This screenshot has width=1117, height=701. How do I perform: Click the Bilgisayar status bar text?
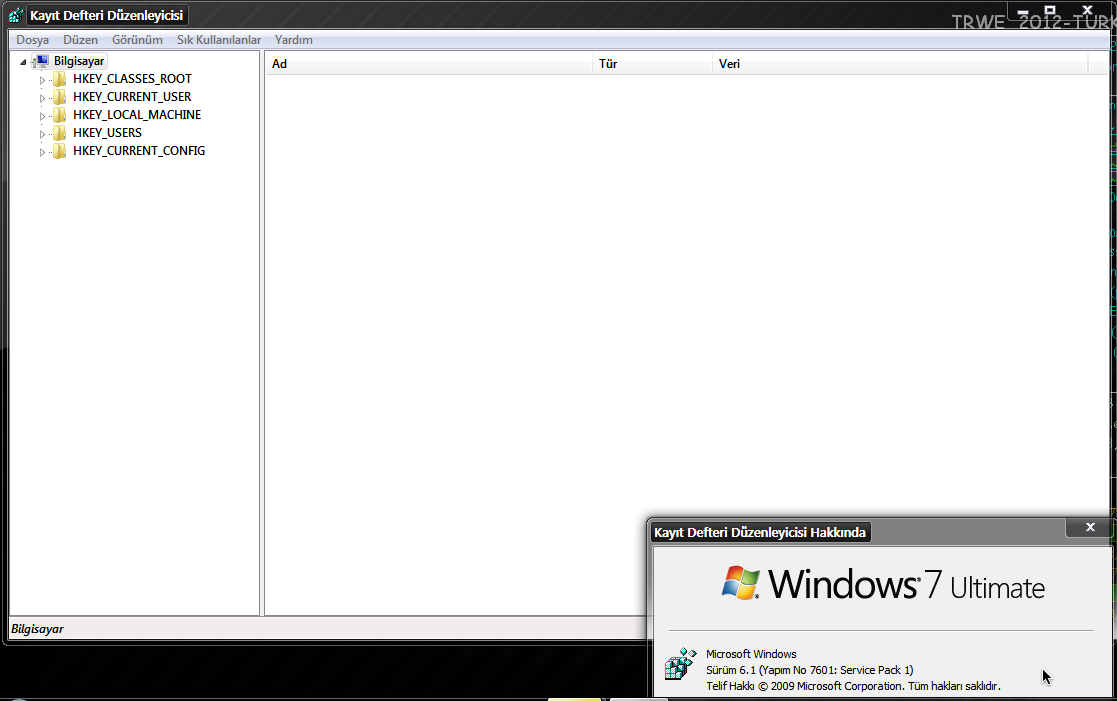(x=37, y=629)
